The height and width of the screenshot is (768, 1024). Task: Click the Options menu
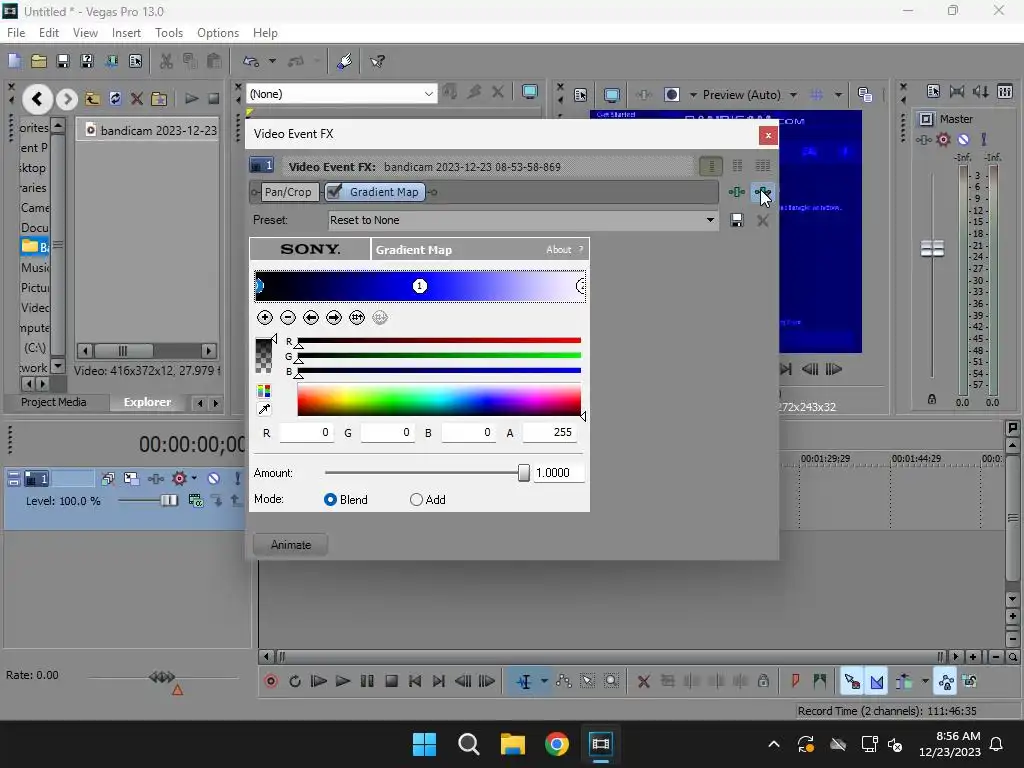(x=218, y=33)
